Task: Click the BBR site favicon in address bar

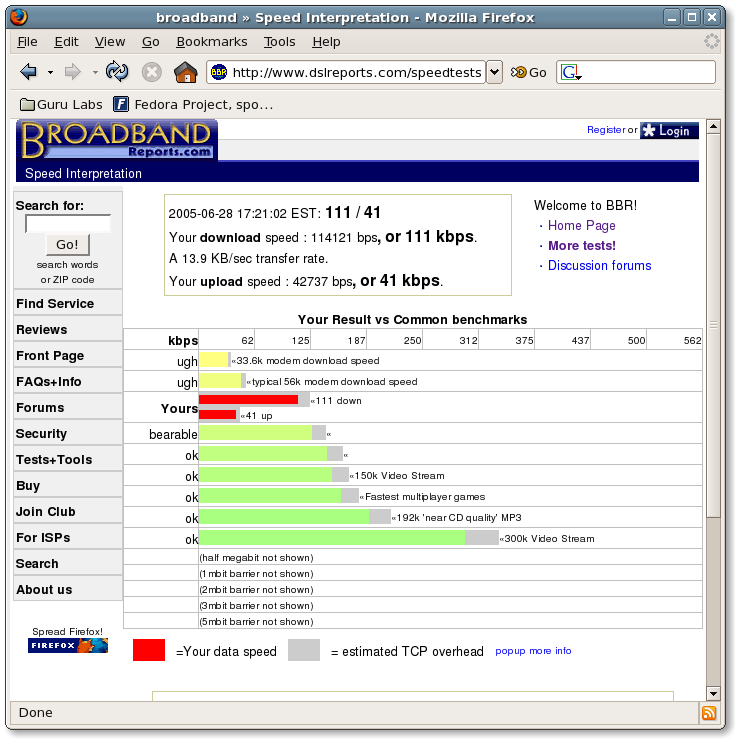Action: tap(219, 72)
